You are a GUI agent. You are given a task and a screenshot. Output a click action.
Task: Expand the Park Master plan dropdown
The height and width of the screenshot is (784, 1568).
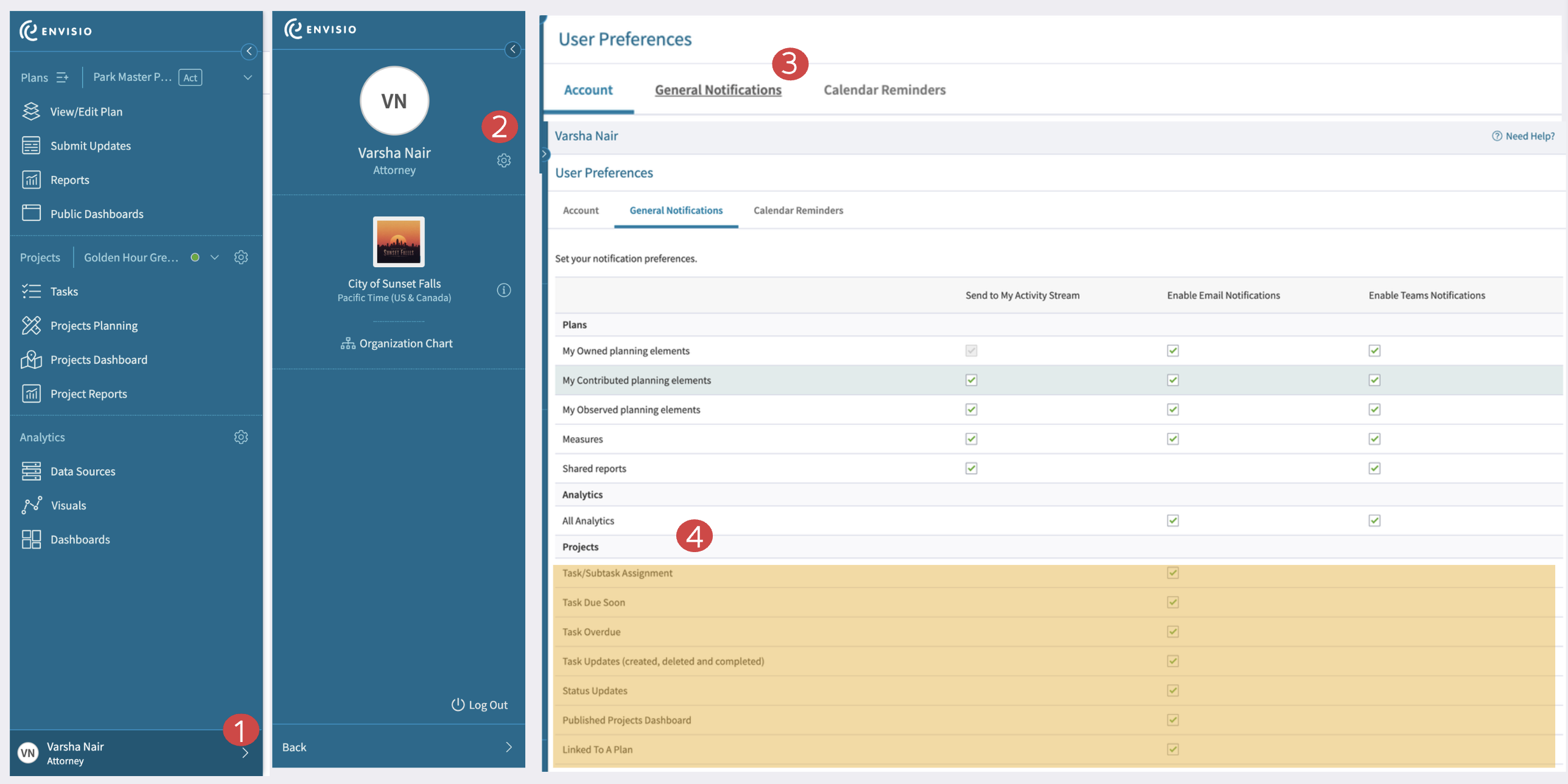pyautogui.click(x=247, y=77)
